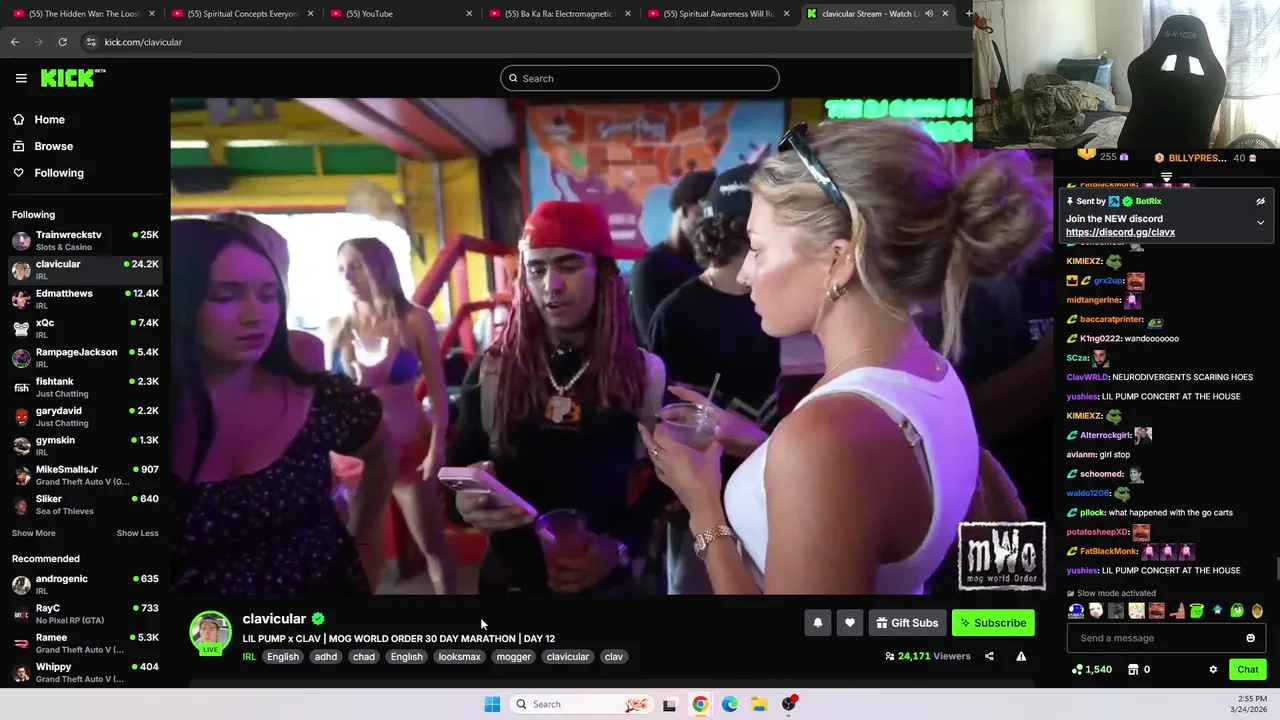
Task: Open RampageJackson channel
Action: tap(85, 357)
